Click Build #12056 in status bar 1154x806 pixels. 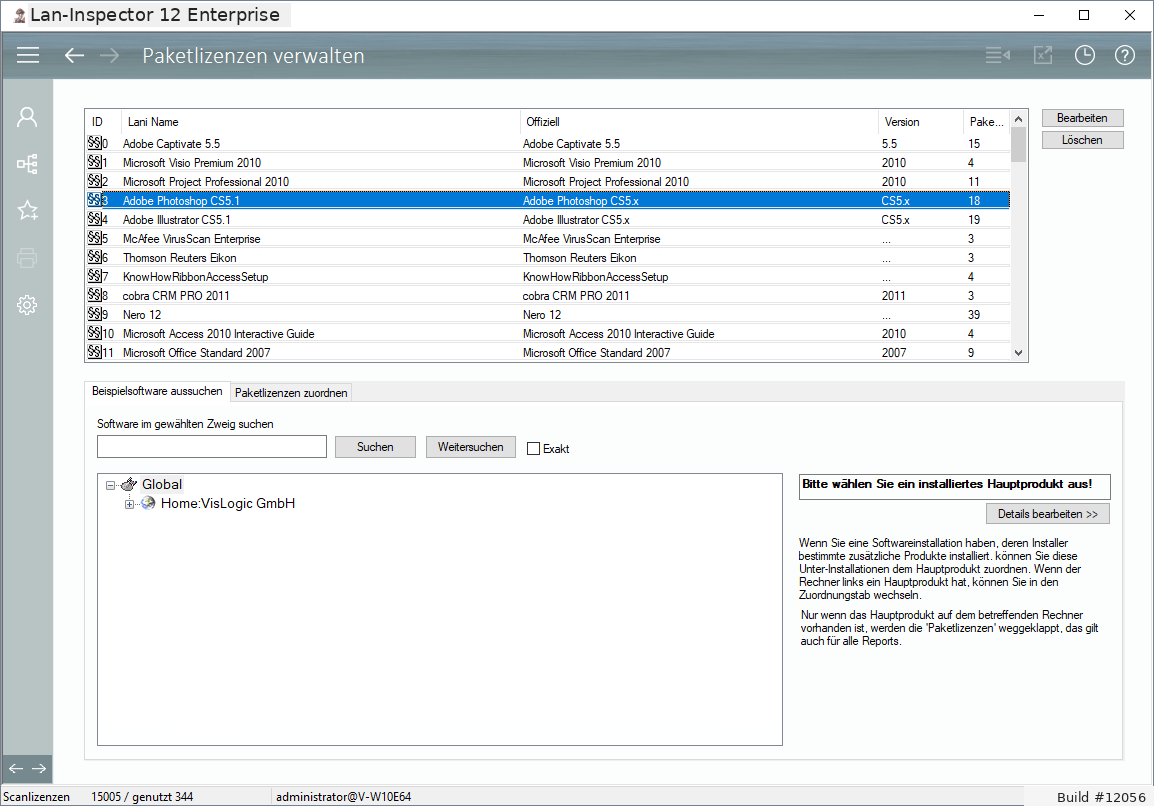pyautogui.click(x=1101, y=797)
